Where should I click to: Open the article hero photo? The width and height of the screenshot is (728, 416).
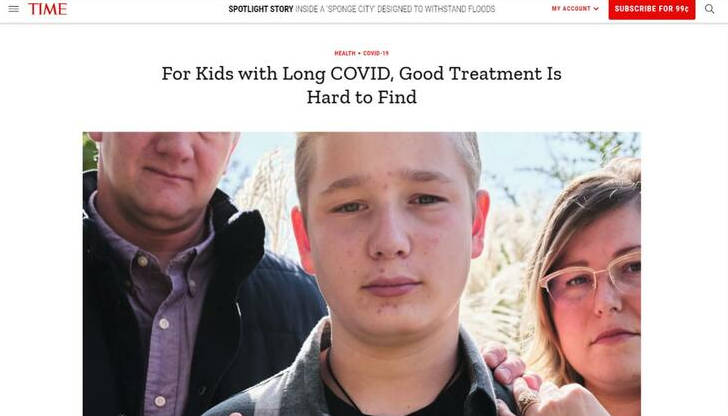click(362, 274)
